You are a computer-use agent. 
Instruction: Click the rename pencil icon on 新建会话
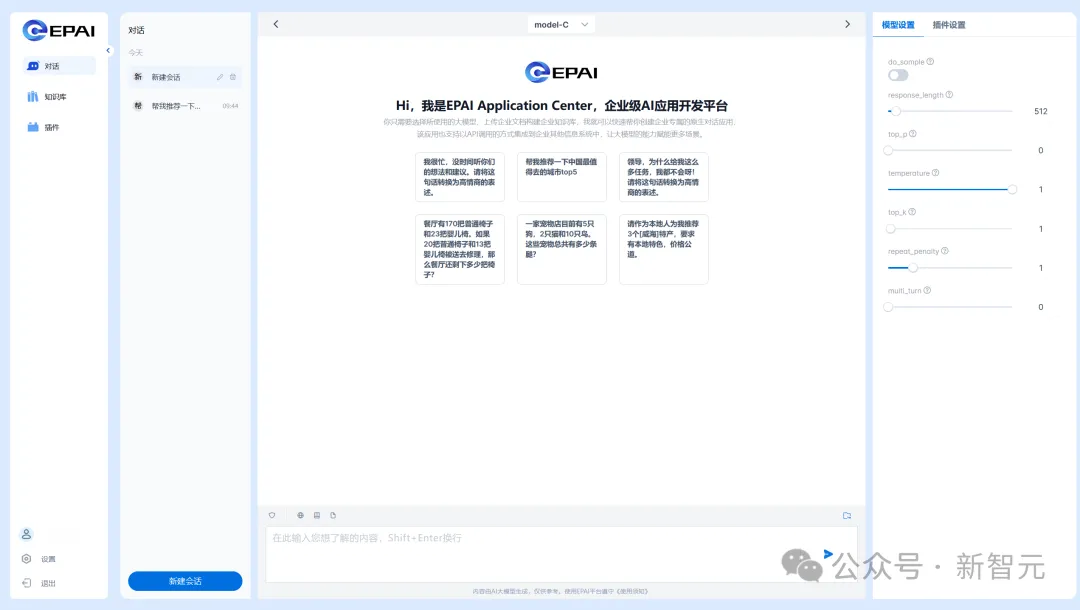pos(220,77)
